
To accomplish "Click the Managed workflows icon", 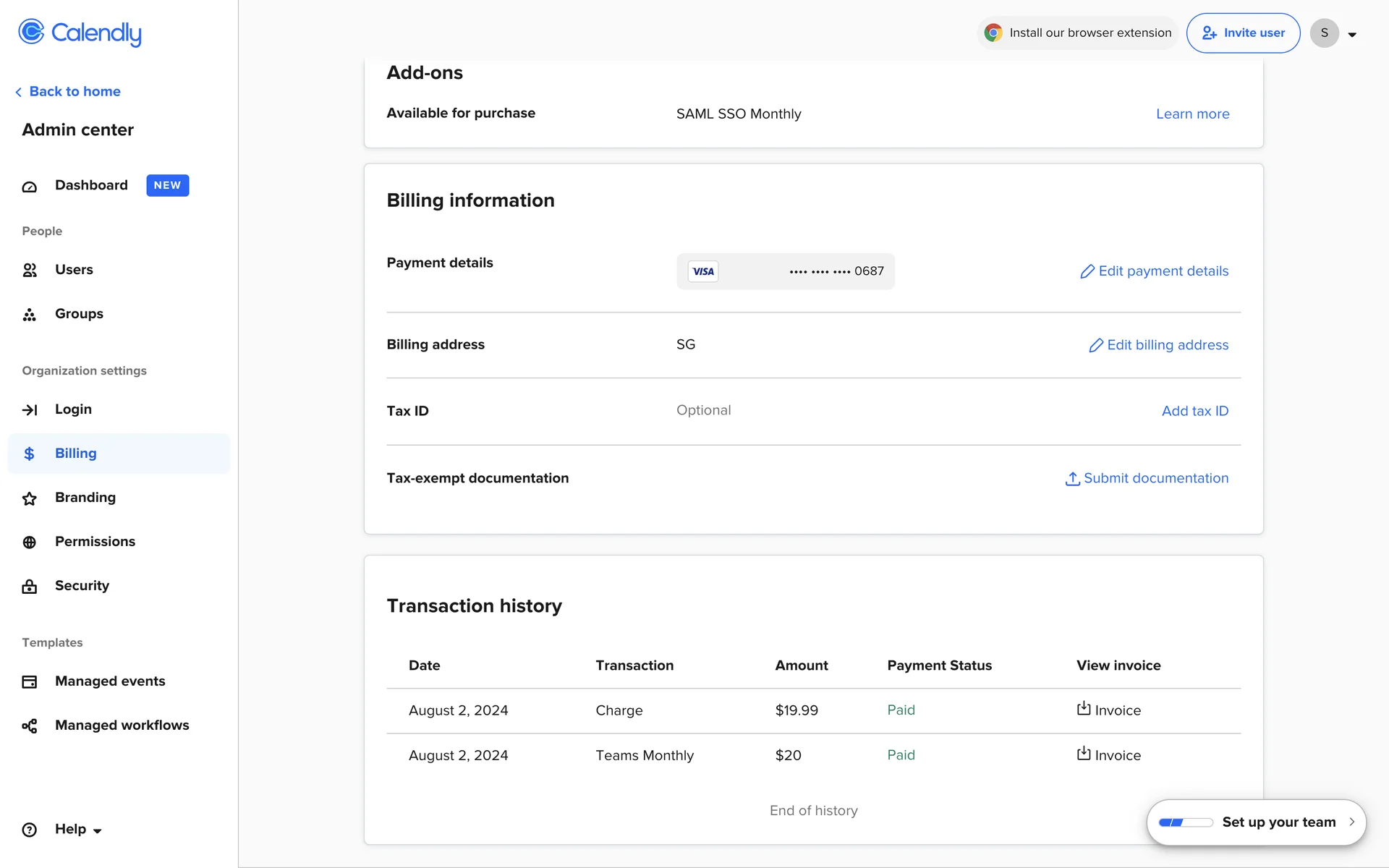I will click(30, 726).
